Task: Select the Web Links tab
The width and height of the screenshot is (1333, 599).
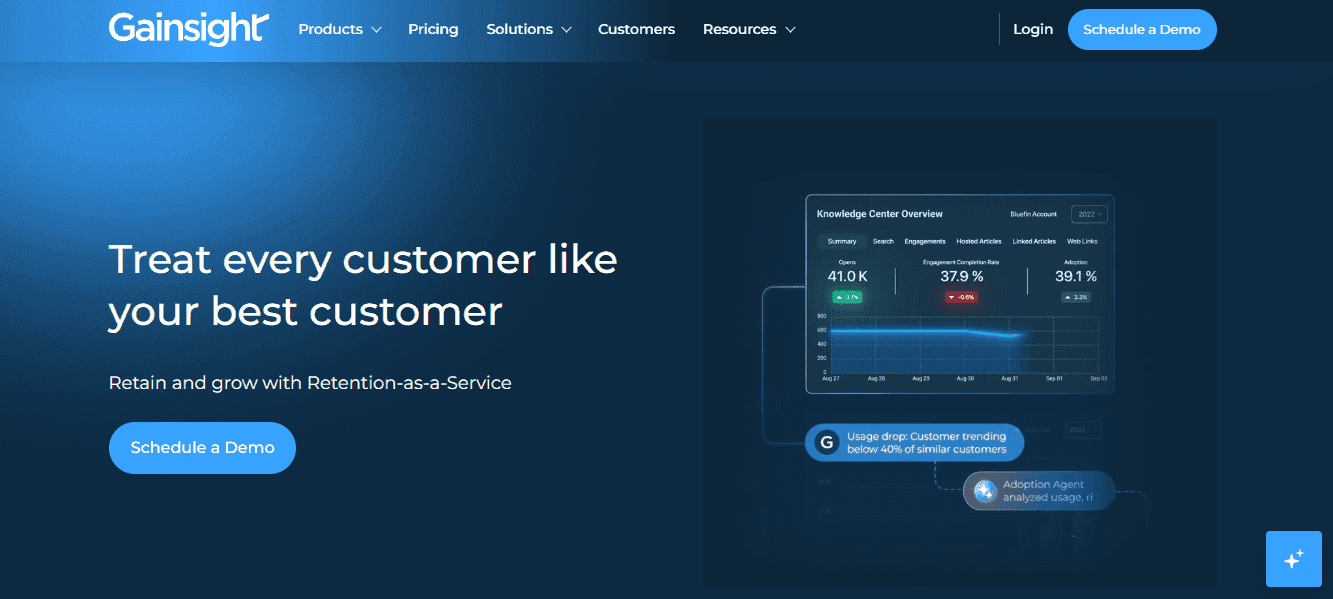Action: 1082,241
